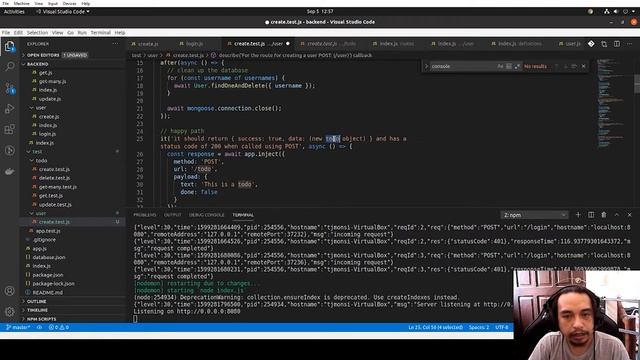Collapse the todo folder under test

(x=73, y=160)
